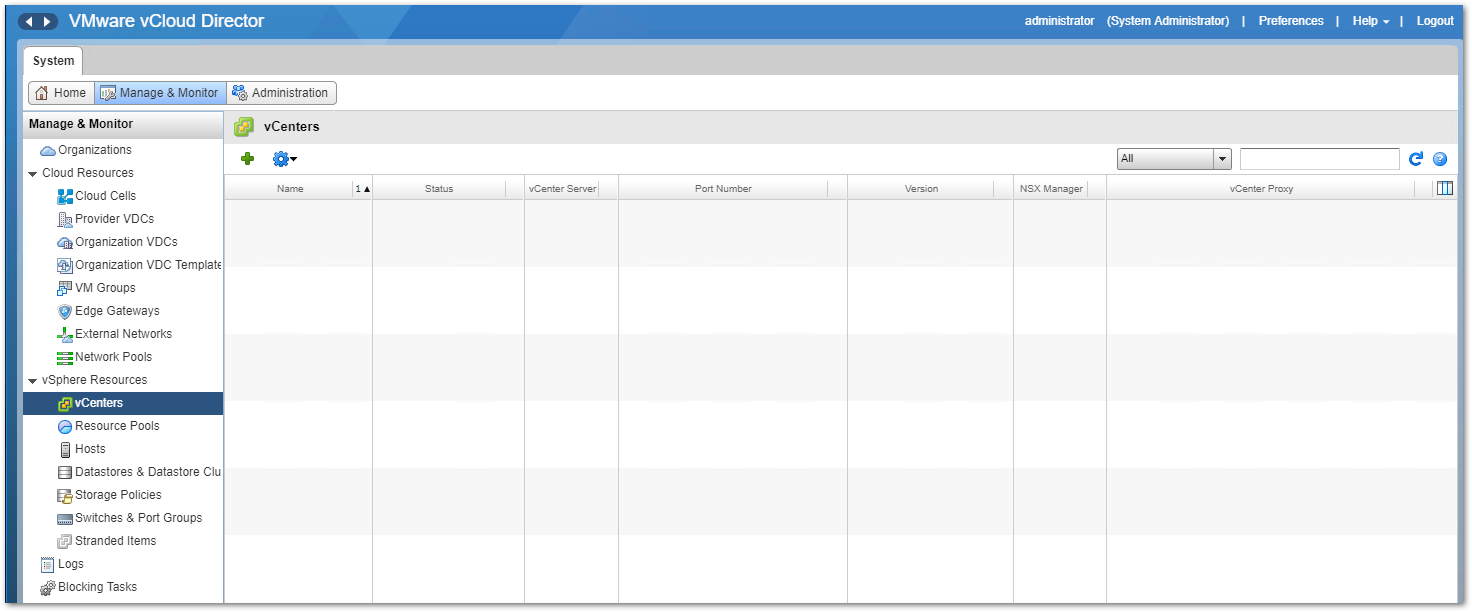Open the gear actions menu
This screenshot has height=612, width=1472.
point(284,158)
